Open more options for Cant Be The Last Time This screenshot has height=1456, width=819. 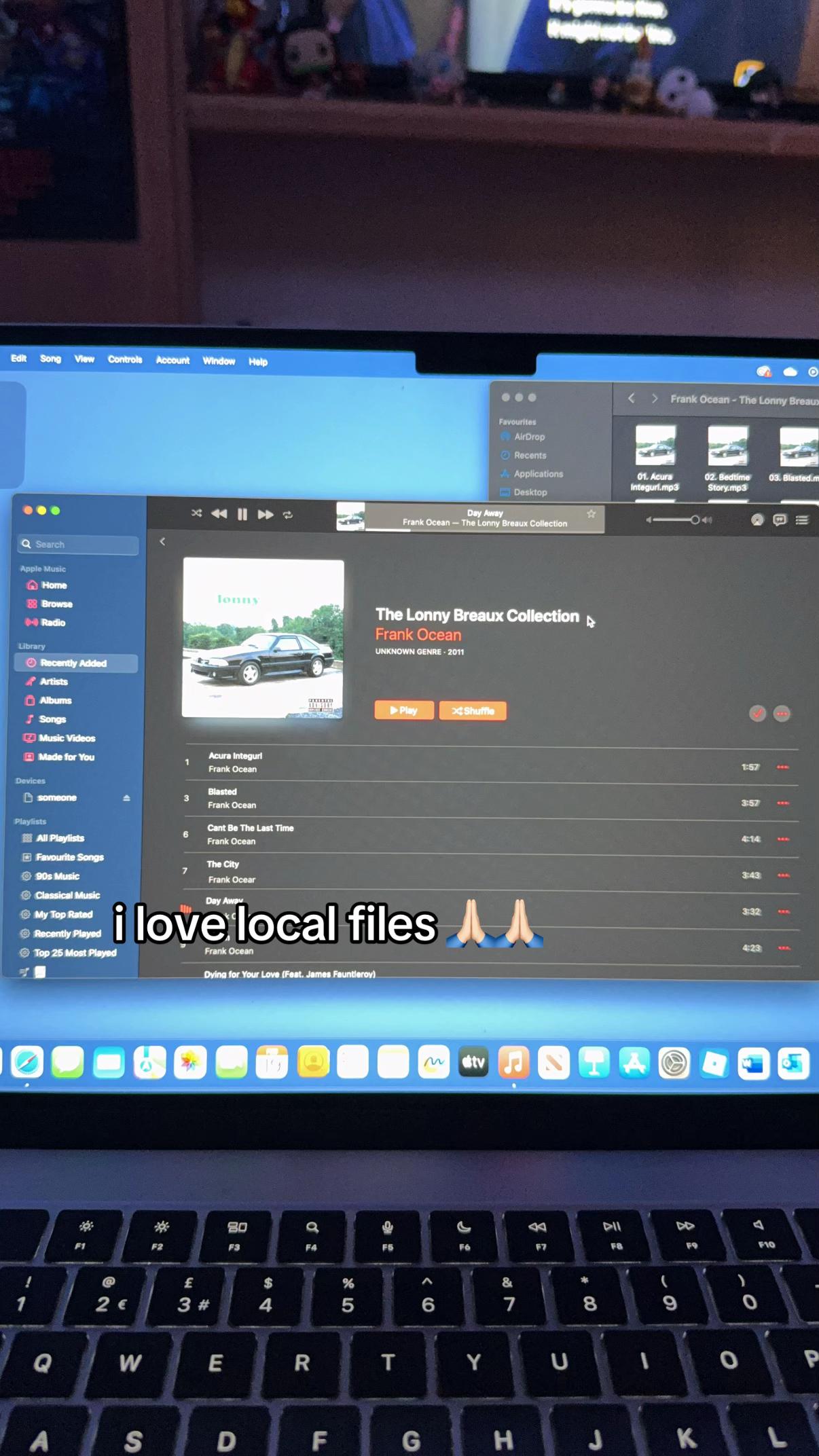(x=784, y=839)
